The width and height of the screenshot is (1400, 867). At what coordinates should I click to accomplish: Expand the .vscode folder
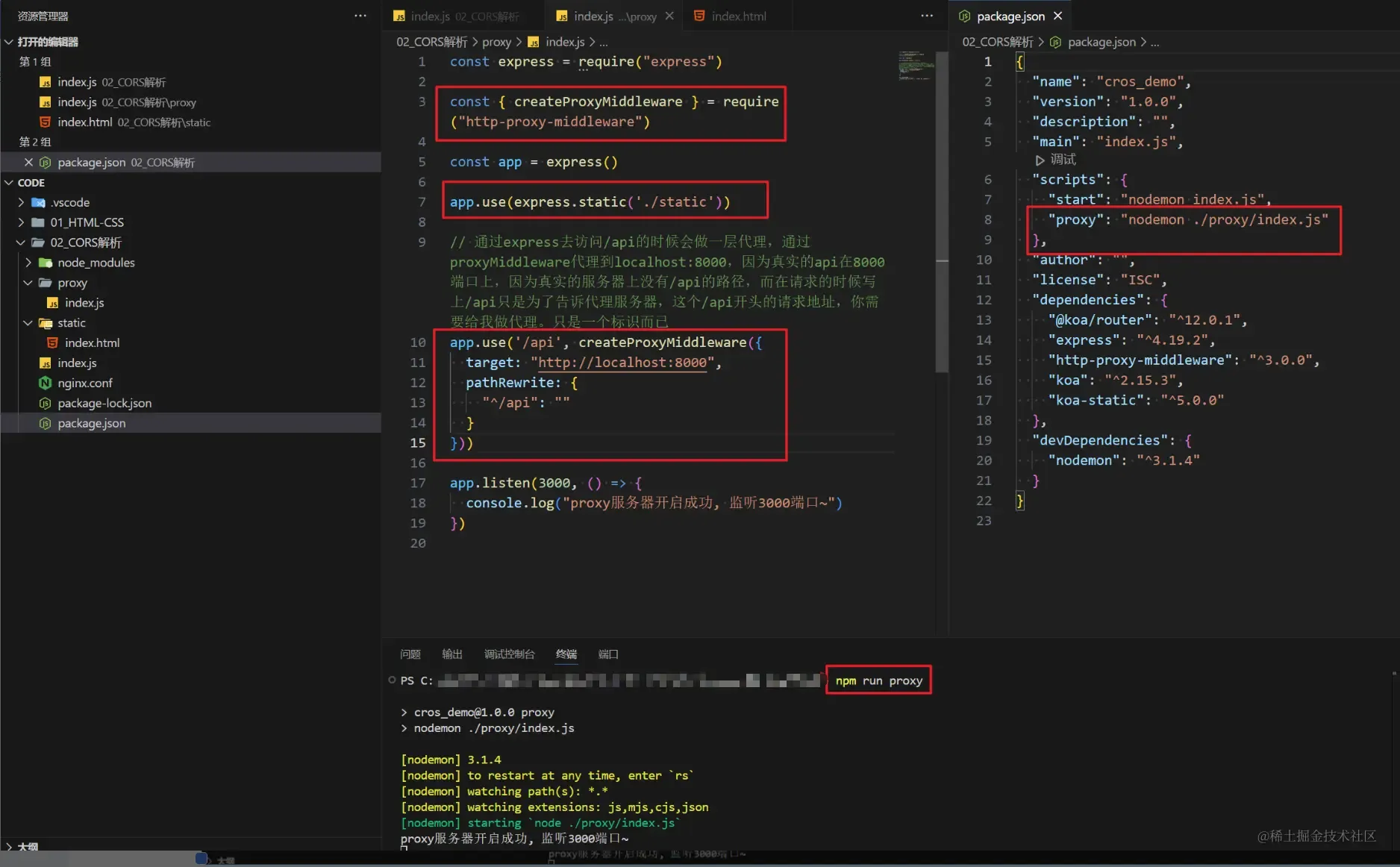tap(21, 202)
